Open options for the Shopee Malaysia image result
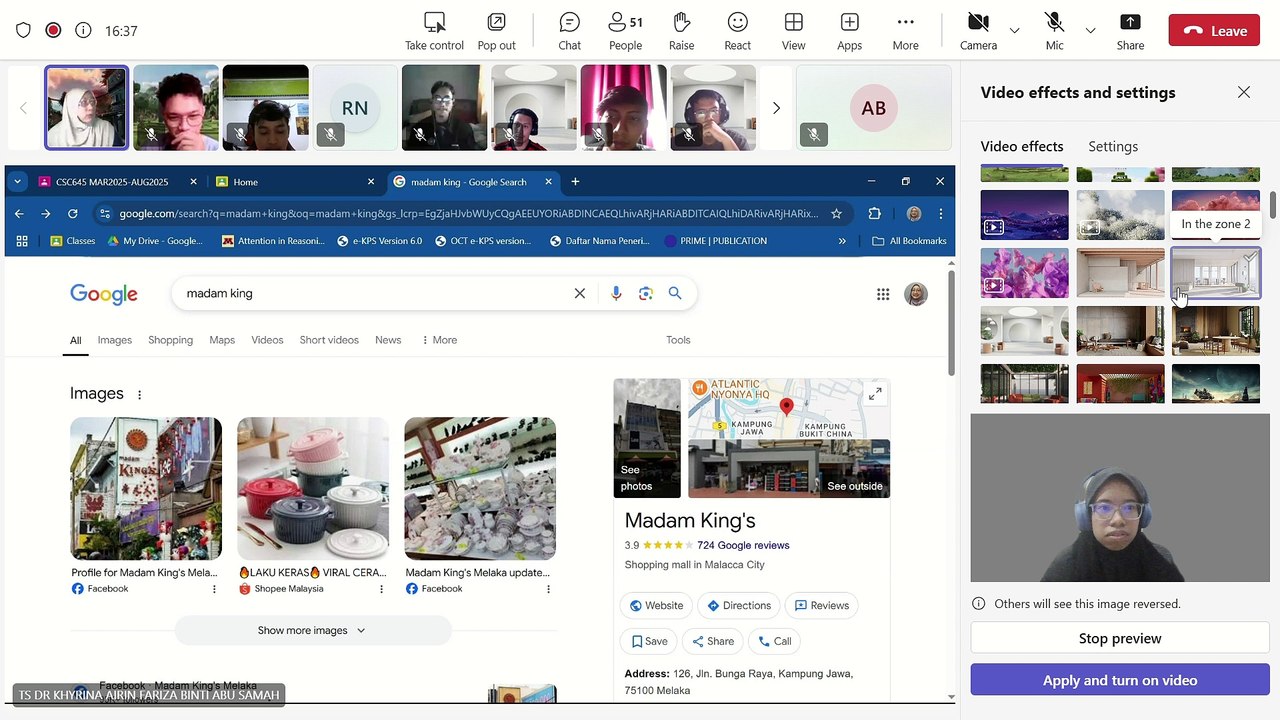The width and height of the screenshot is (1280, 720). pos(381,589)
